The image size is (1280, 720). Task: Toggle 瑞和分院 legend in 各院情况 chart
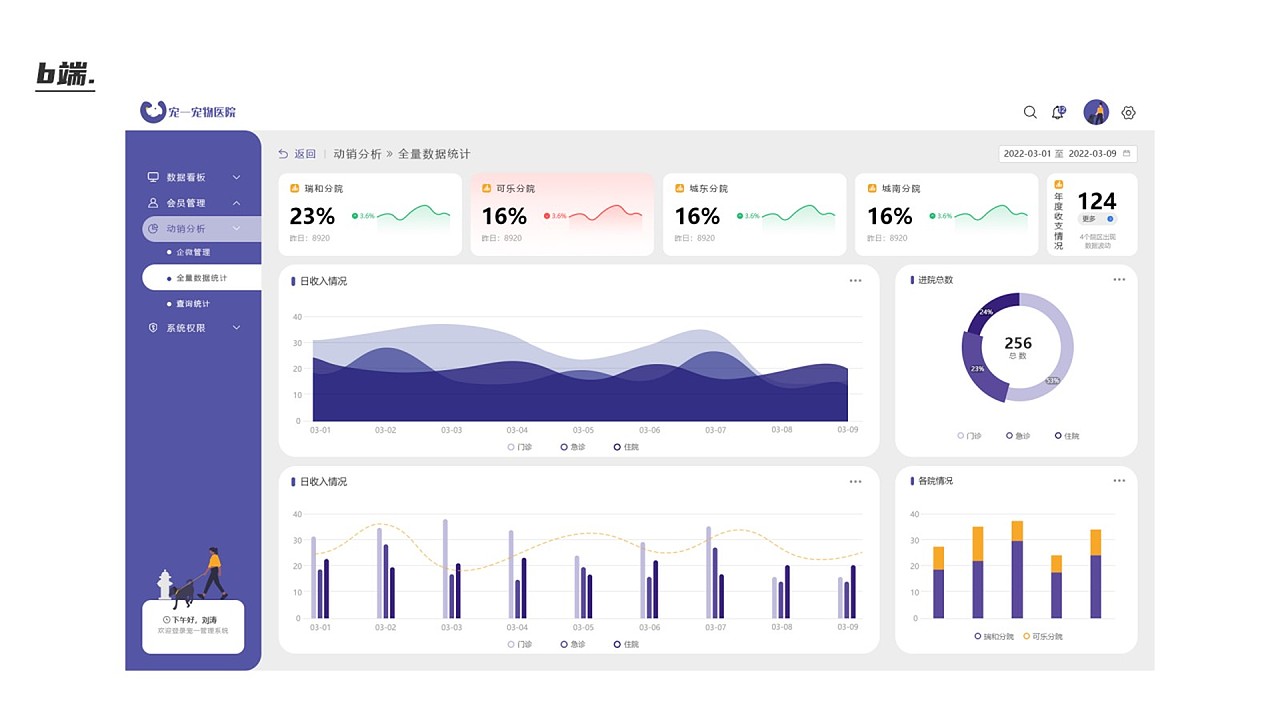click(x=994, y=636)
